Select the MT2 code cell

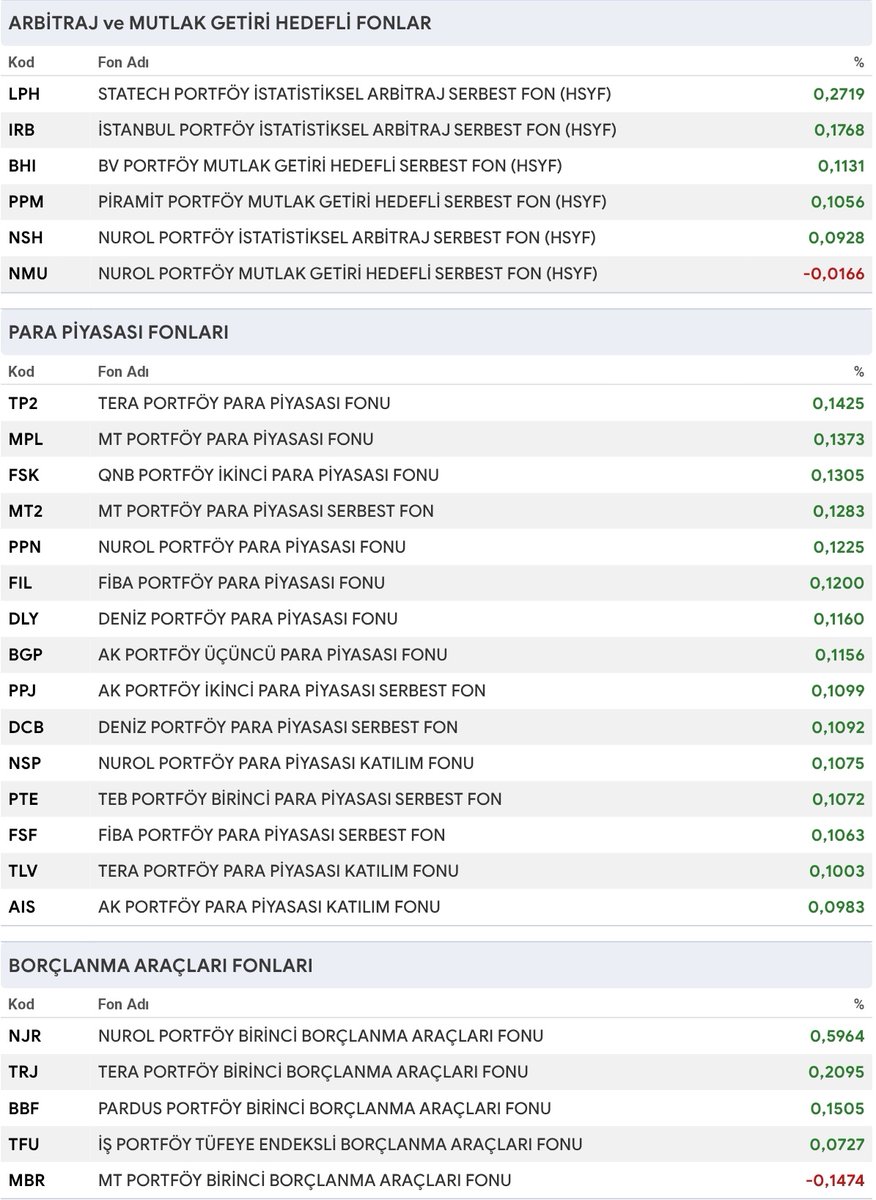click(25, 511)
